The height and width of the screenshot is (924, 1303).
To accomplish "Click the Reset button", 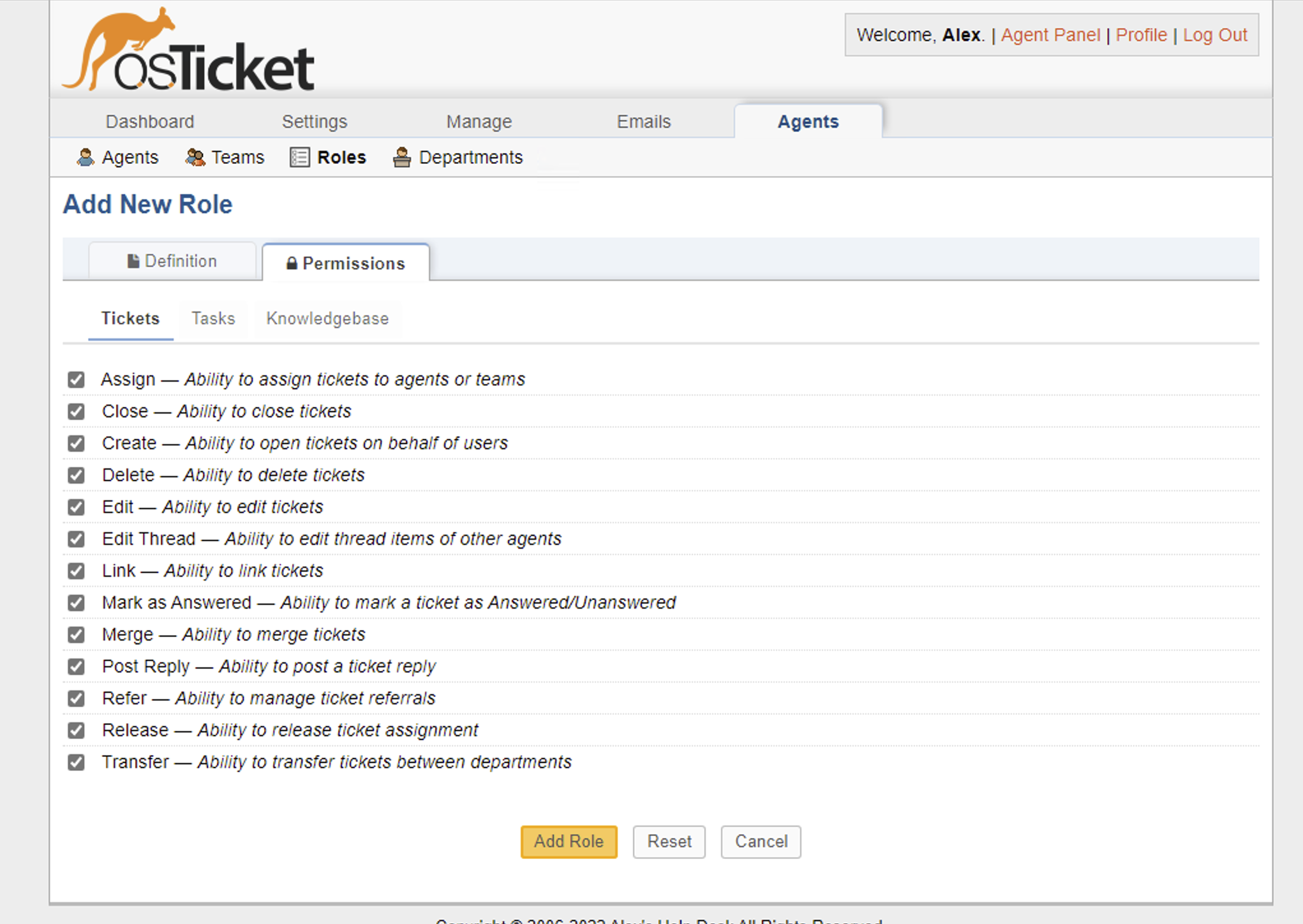I will coord(669,842).
